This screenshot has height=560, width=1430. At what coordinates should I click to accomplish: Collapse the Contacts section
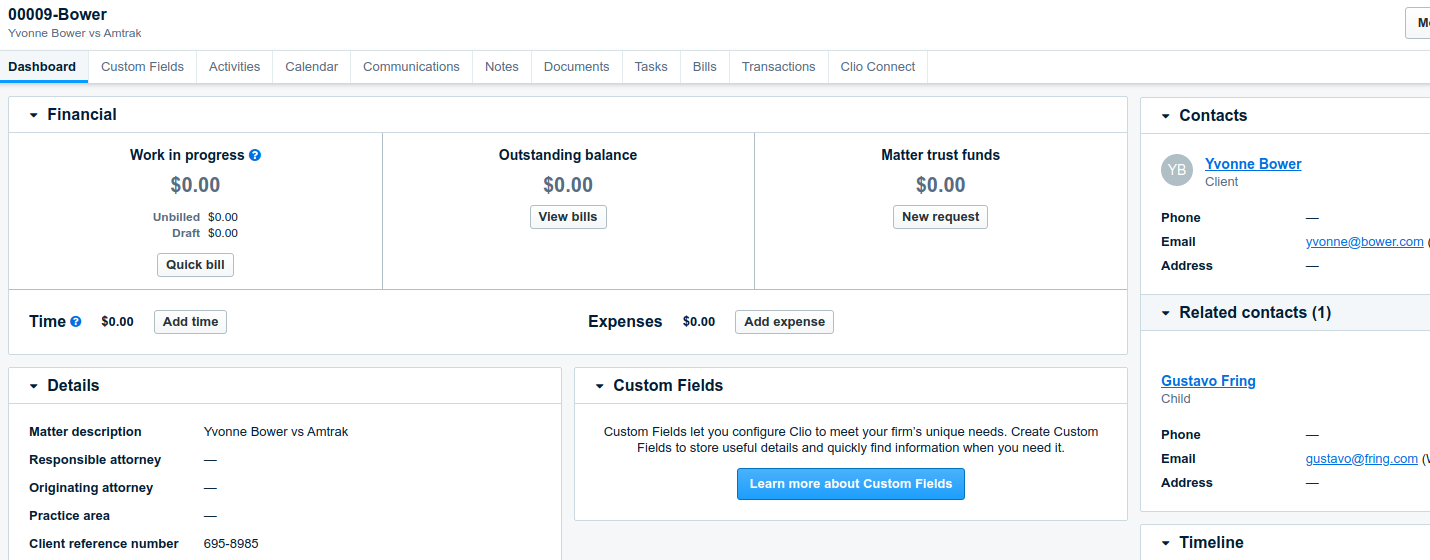1165,116
